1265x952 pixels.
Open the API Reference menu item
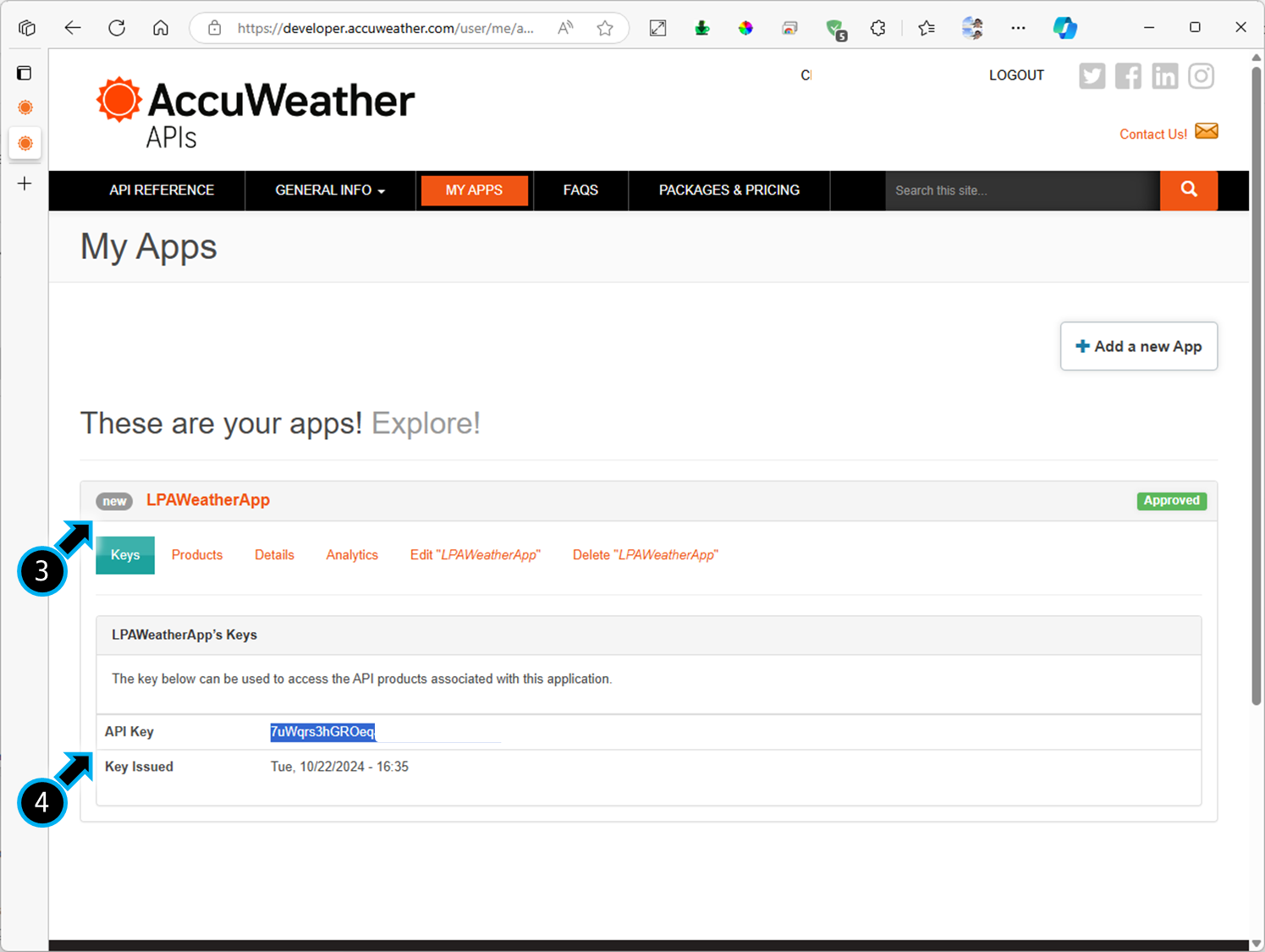tap(162, 190)
